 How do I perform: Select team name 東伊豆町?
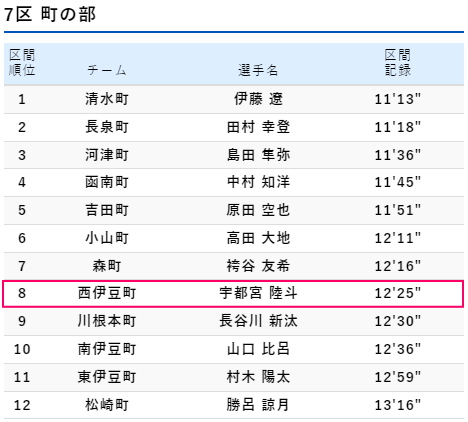tap(107, 377)
